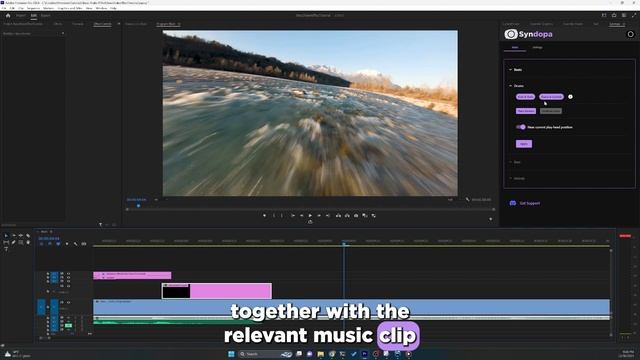The image size is (640, 360).
Task: Toggle the Snare drum chip
Action: coord(551,97)
